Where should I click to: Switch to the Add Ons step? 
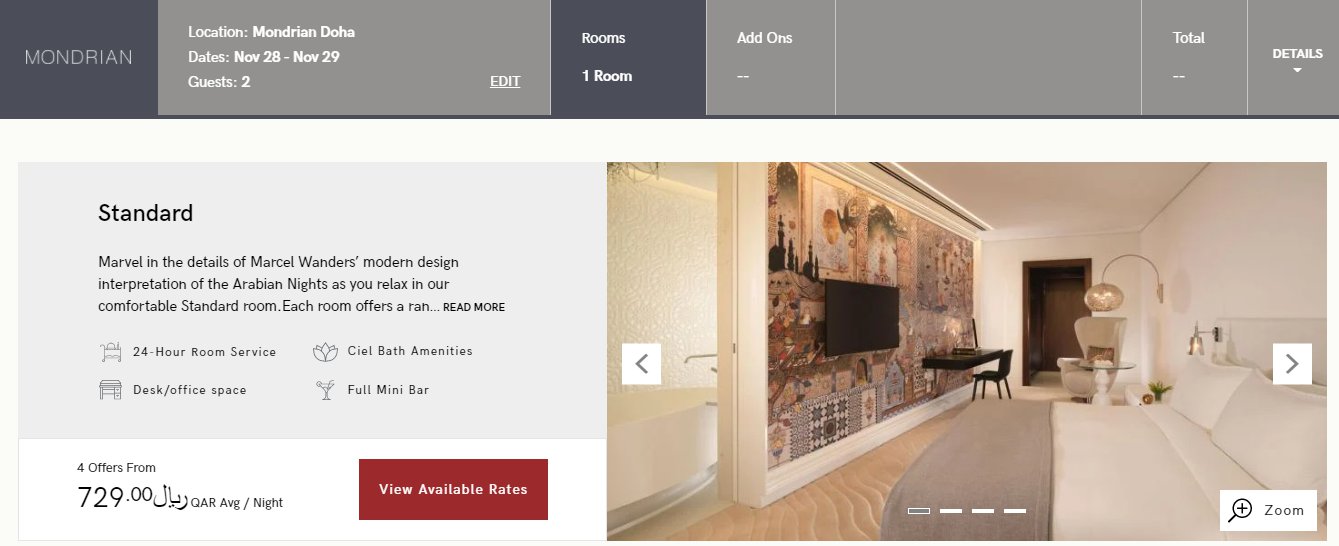(770, 58)
